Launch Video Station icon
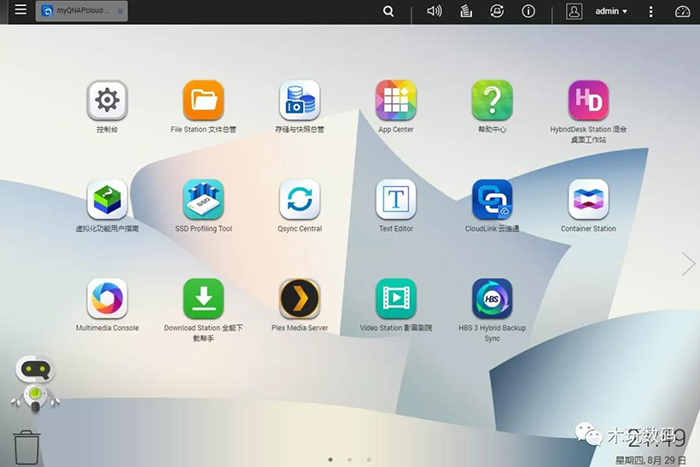This screenshot has height=467, width=700. 396,298
